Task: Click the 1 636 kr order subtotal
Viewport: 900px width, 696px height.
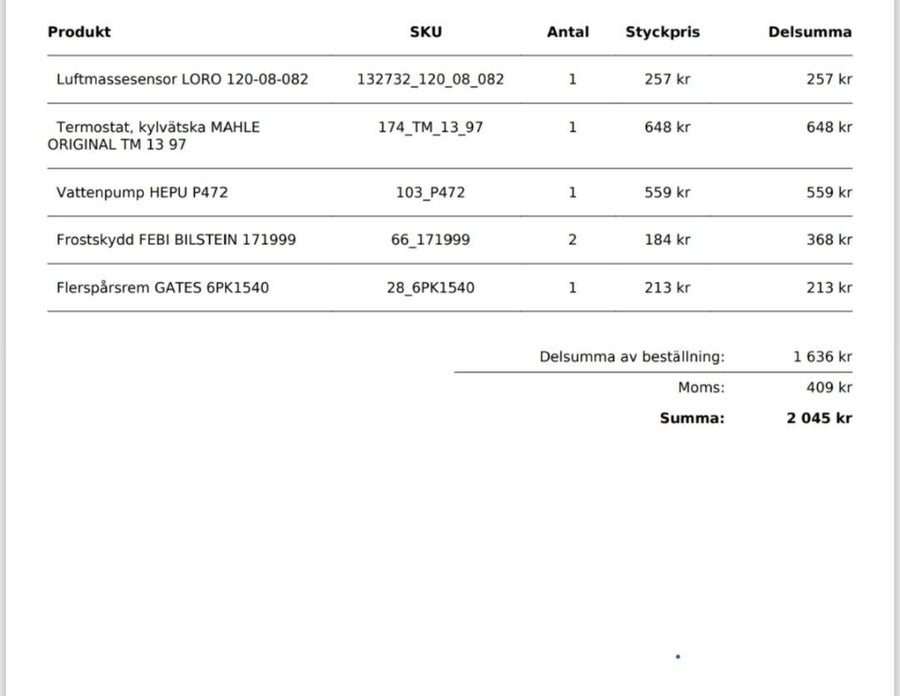Action: coord(823,357)
